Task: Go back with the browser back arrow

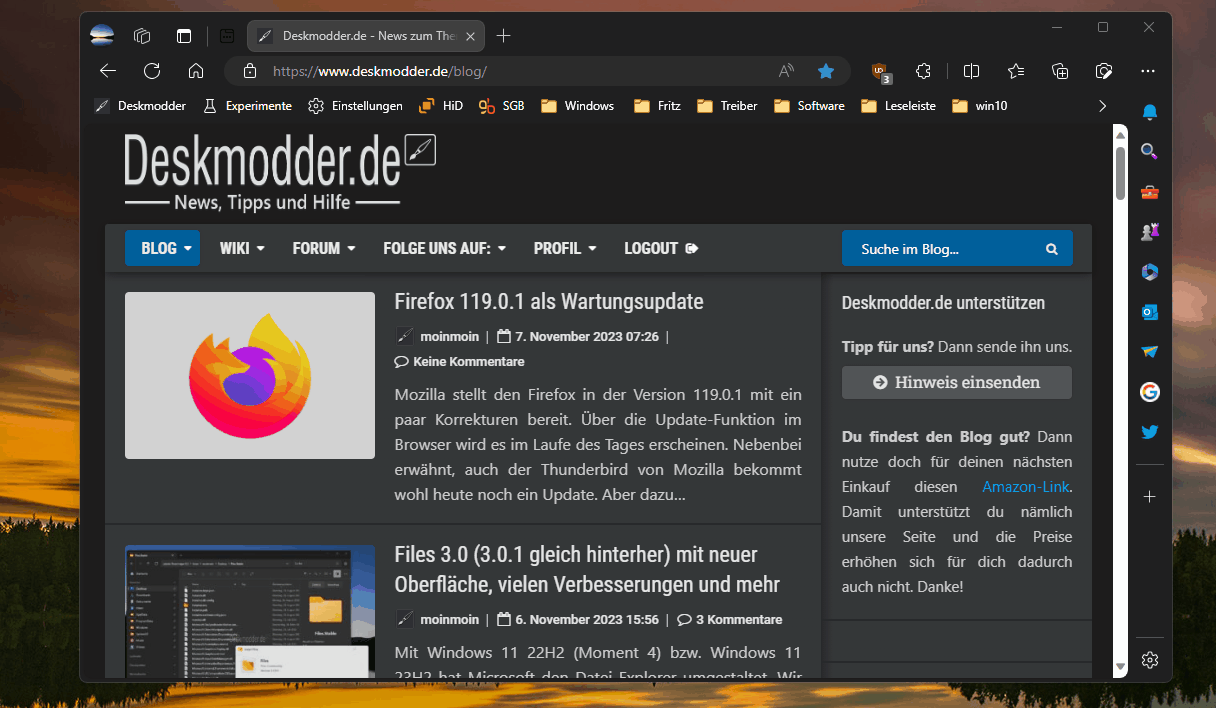Action: pyautogui.click(x=108, y=71)
